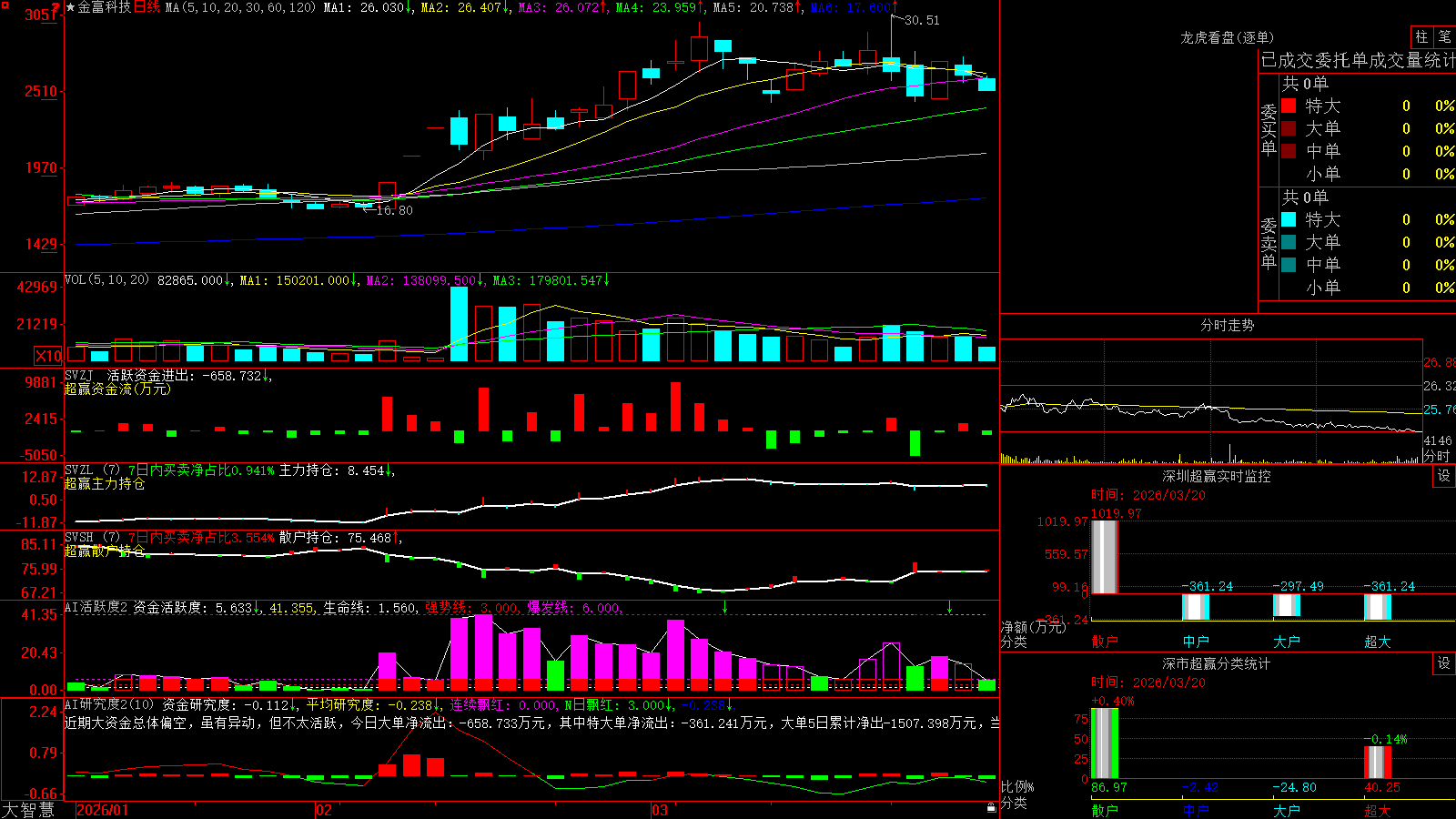Open 设 settings for 深市超赢分类统计
The image size is (1456, 819).
(1443, 663)
